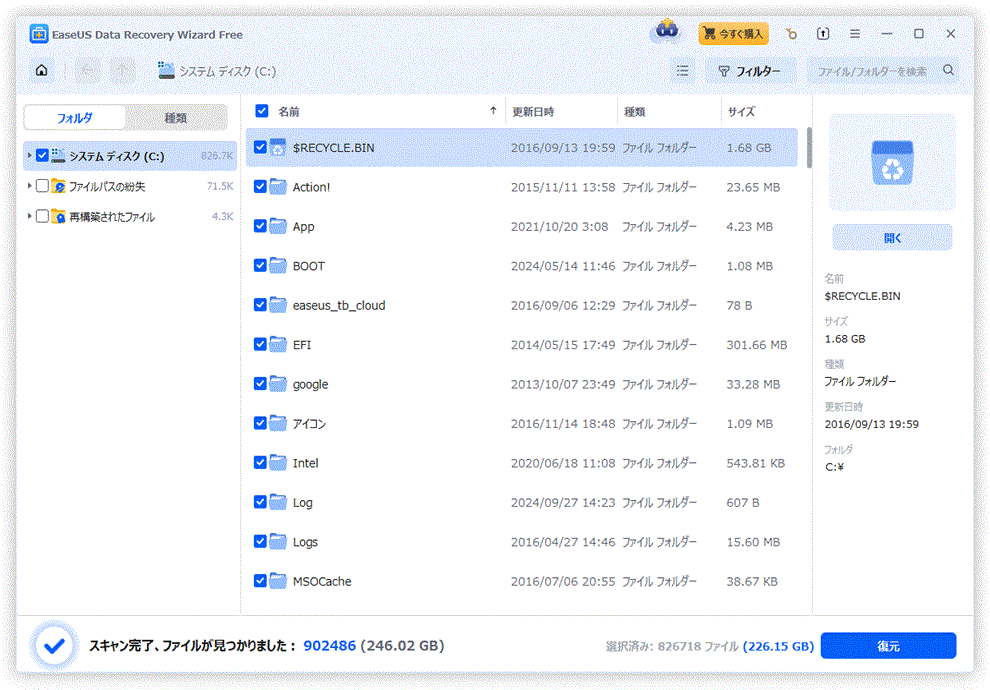Expand the システム ディスク (C:) tree node
Image resolution: width=990 pixels, height=690 pixels.
tap(29, 155)
